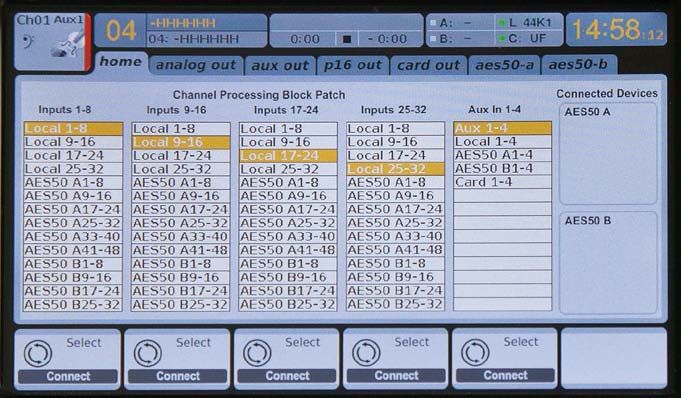Viewport: 681px width, 398px height.
Task: Click Connect button below Aux In 1-4
Action: coord(506,375)
